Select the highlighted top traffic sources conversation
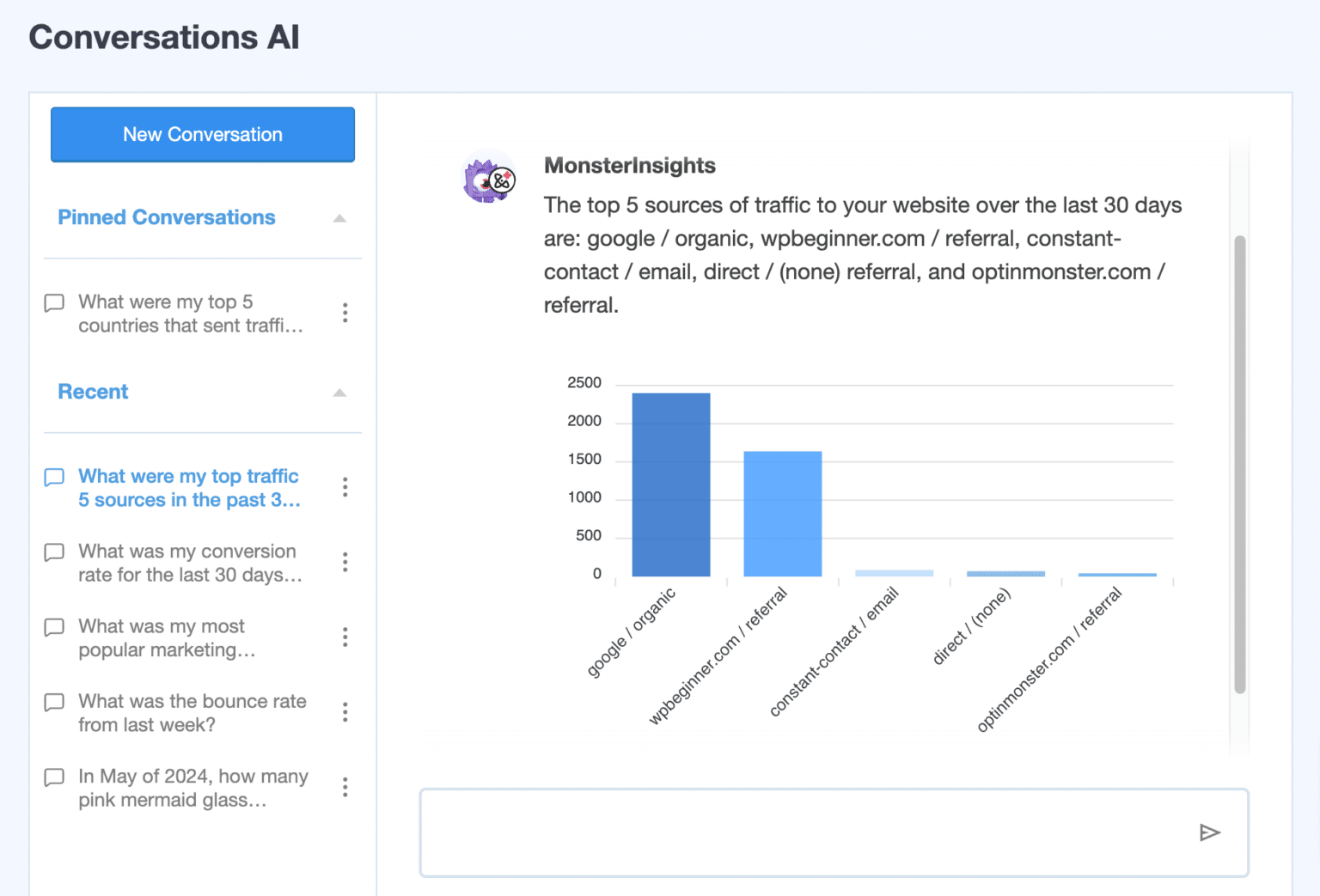 [x=189, y=487]
